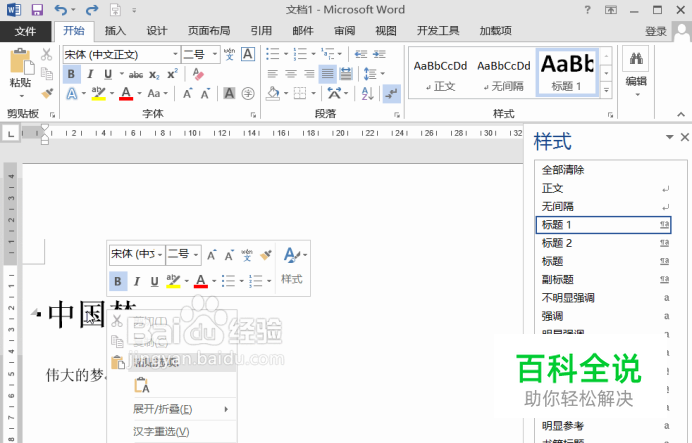This screenshot has height=443, width=692.
Task: Open styles pane options dropdown arrow
Action: tap(669, 137)
